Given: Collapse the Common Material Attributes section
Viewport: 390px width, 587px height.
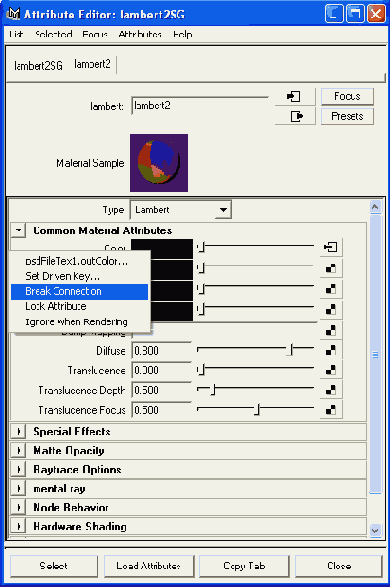Looking at the screenshot, I should coord(18,230).
